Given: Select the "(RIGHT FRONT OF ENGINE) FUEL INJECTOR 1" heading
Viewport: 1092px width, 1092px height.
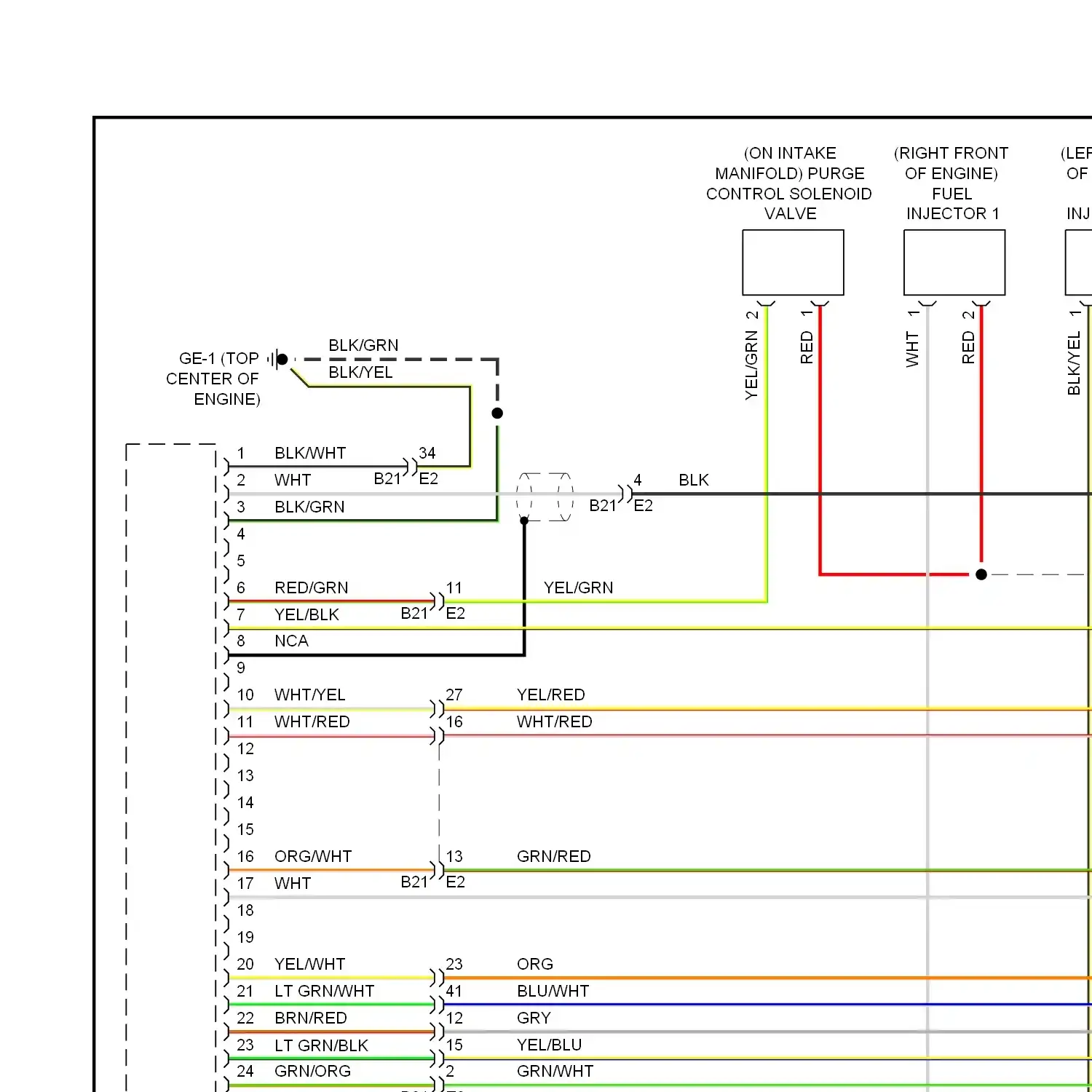Looking at the screenshot, I should 951,183.
